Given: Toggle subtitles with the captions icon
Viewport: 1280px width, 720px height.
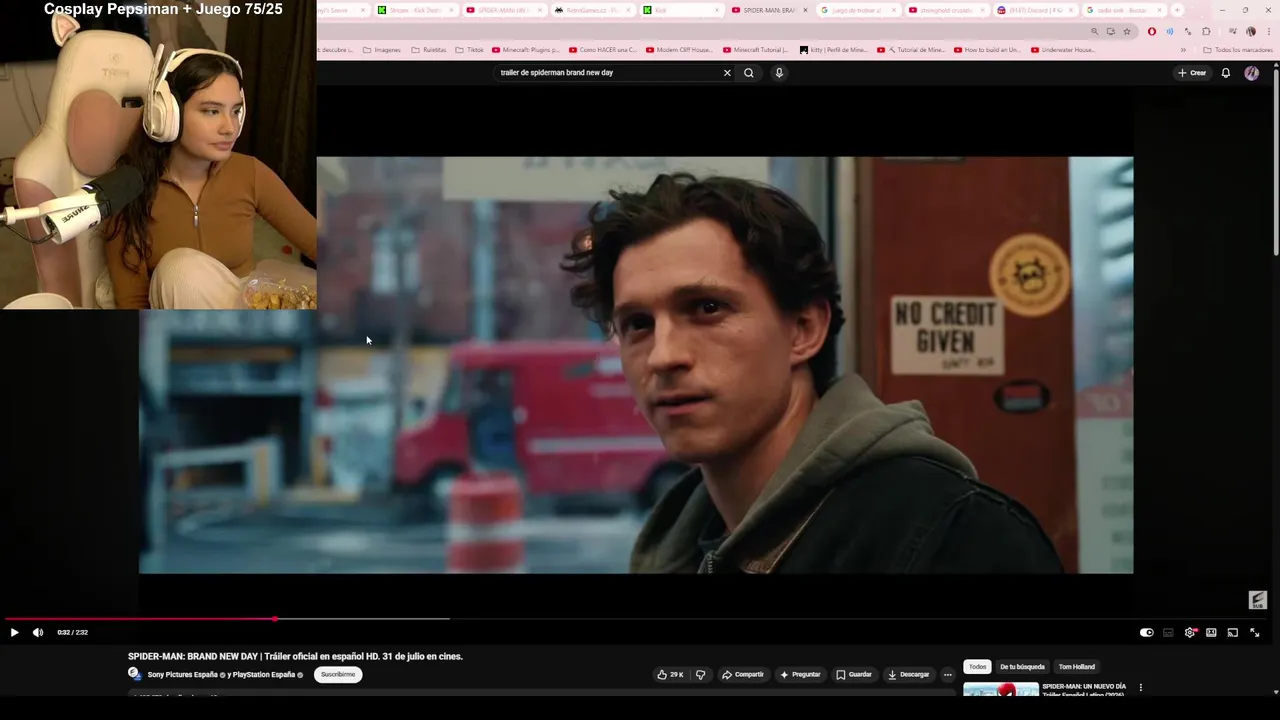Looking at the screenshot, I should click(1168, 632).
